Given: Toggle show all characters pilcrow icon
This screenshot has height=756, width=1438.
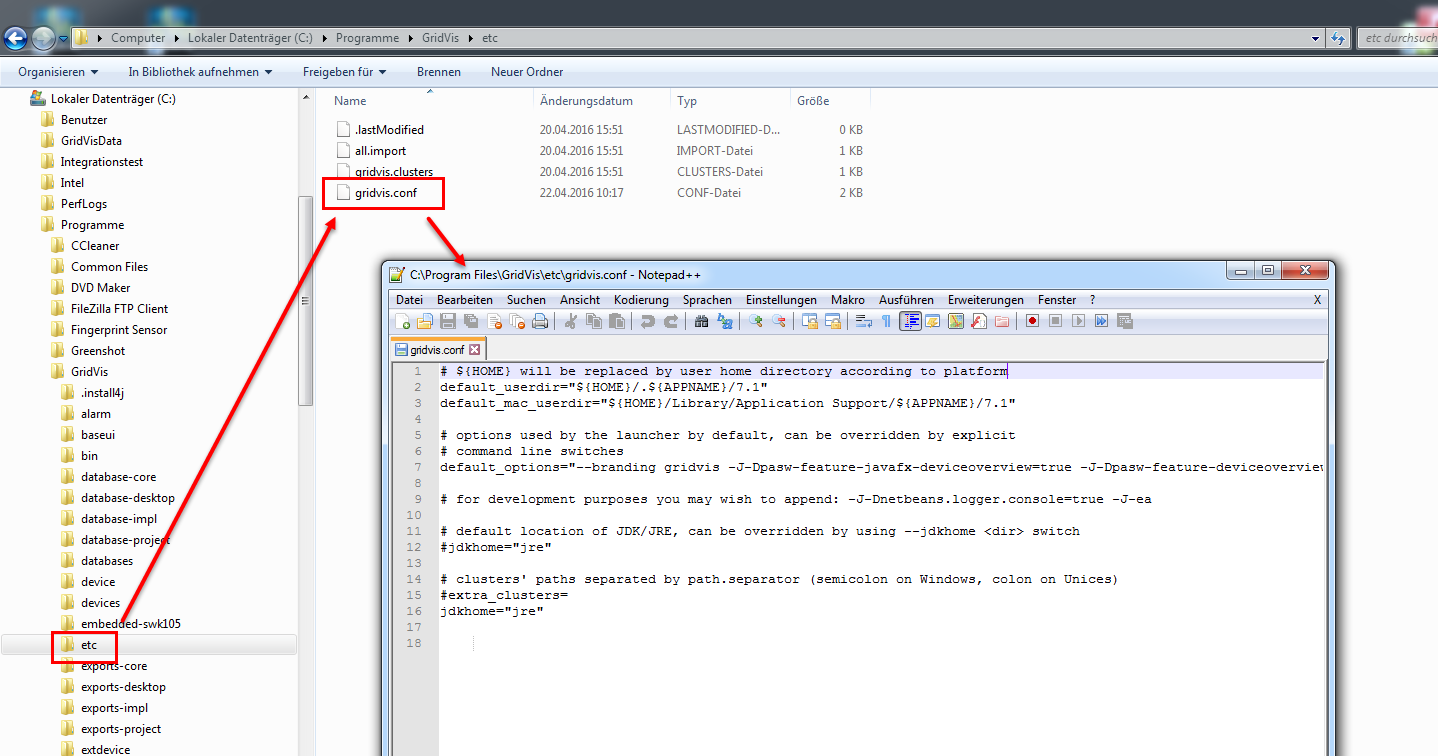Looking at the screenshot, I should [886, 321].
